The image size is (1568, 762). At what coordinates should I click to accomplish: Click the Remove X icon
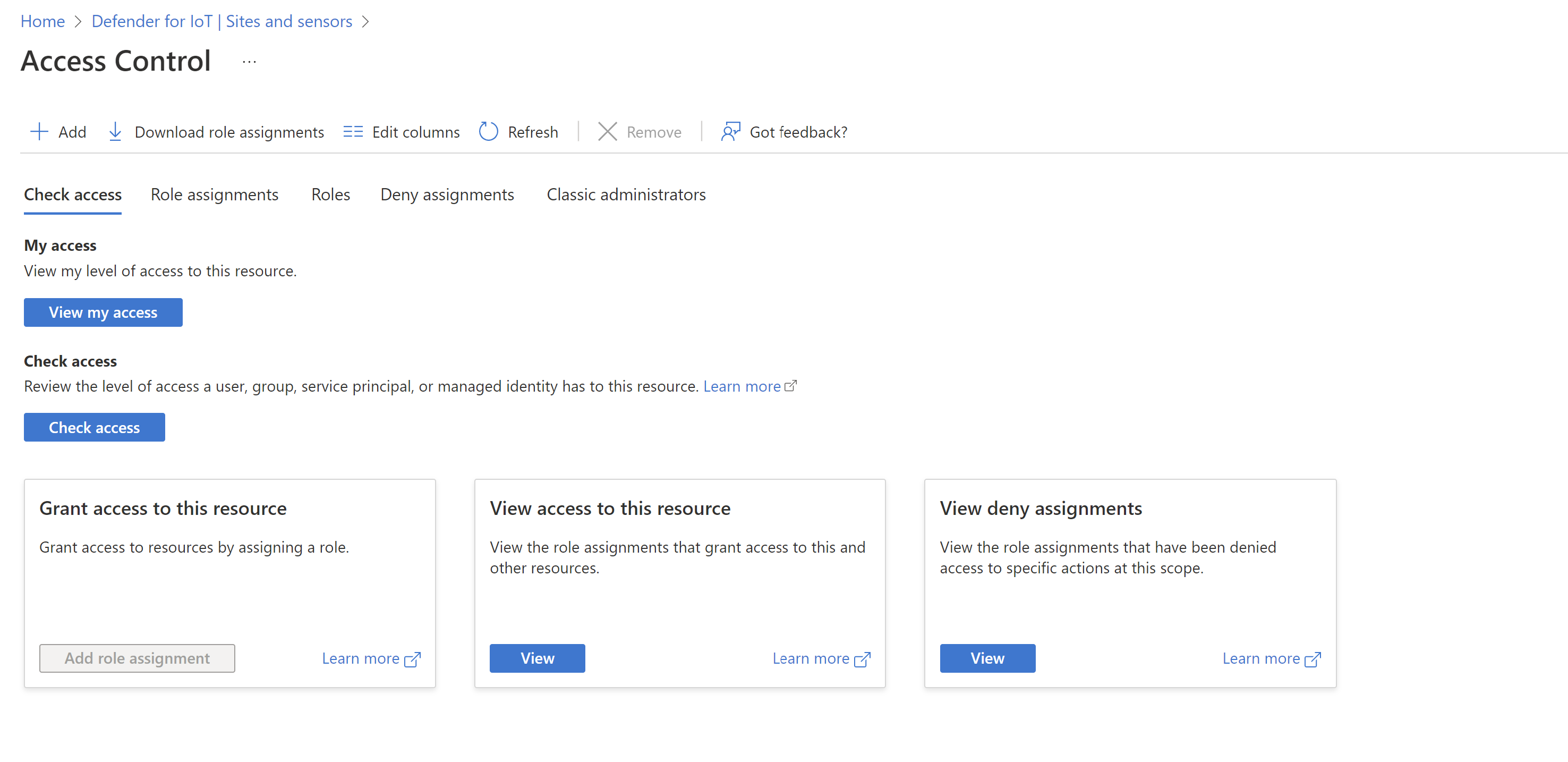click(607, 132)
